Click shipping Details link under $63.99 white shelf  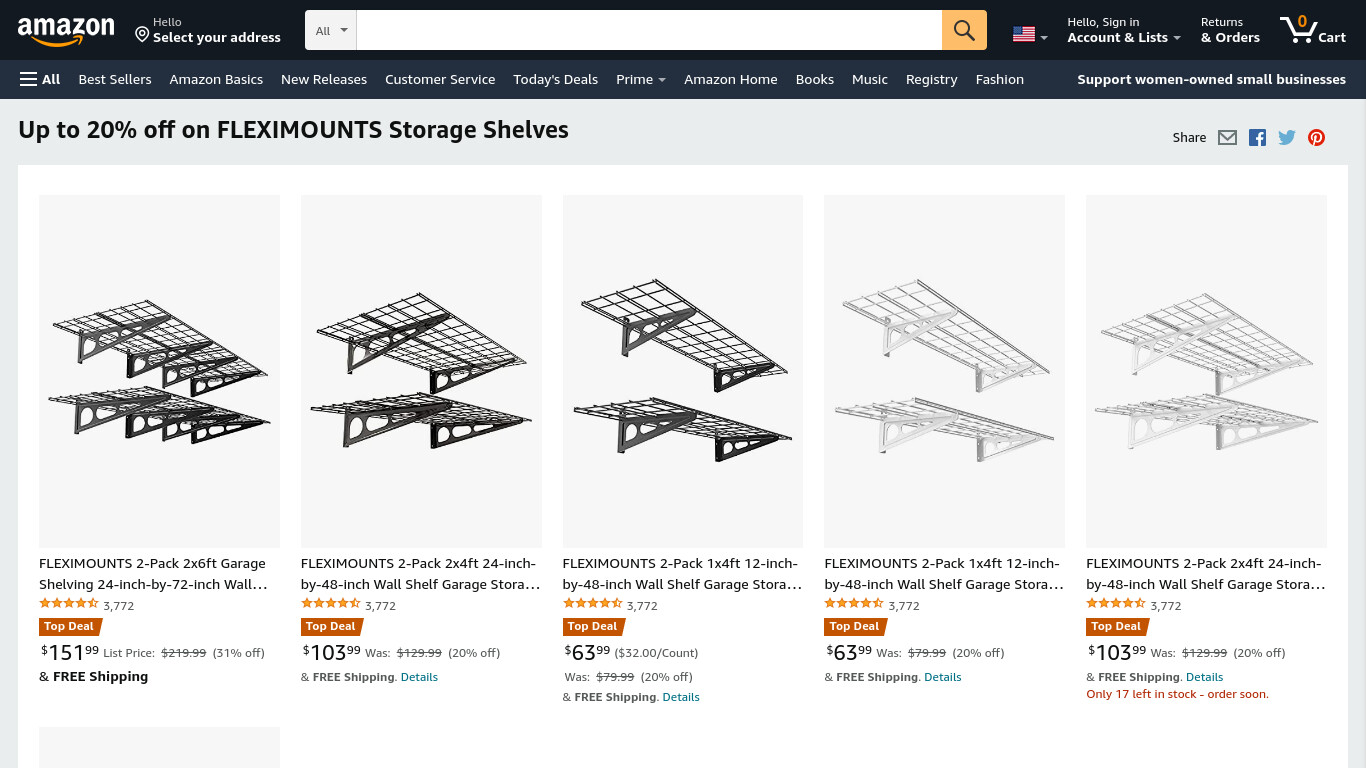tap(942, 677)
